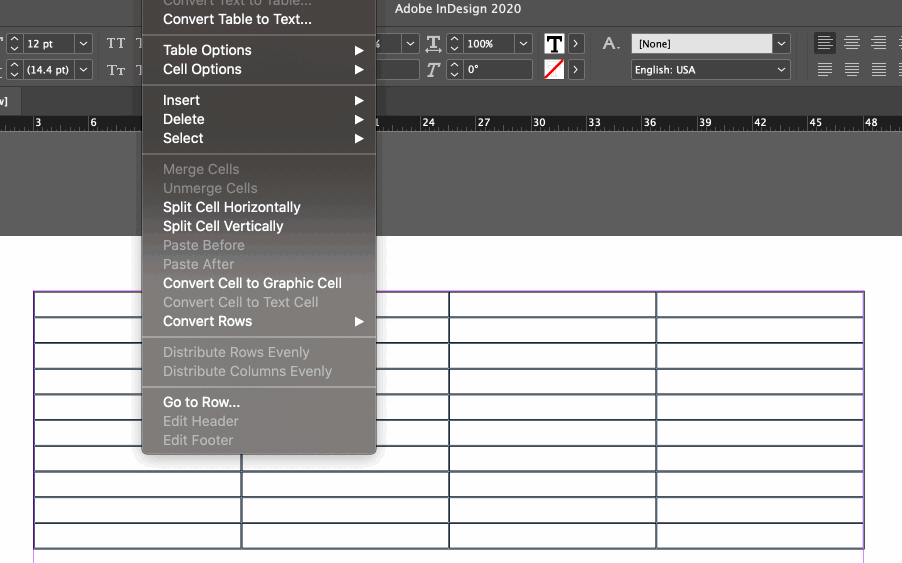Expand the vertical scale 100% dropdown
Viewport: 902px width, 563px height.
(x=524, y=44)
